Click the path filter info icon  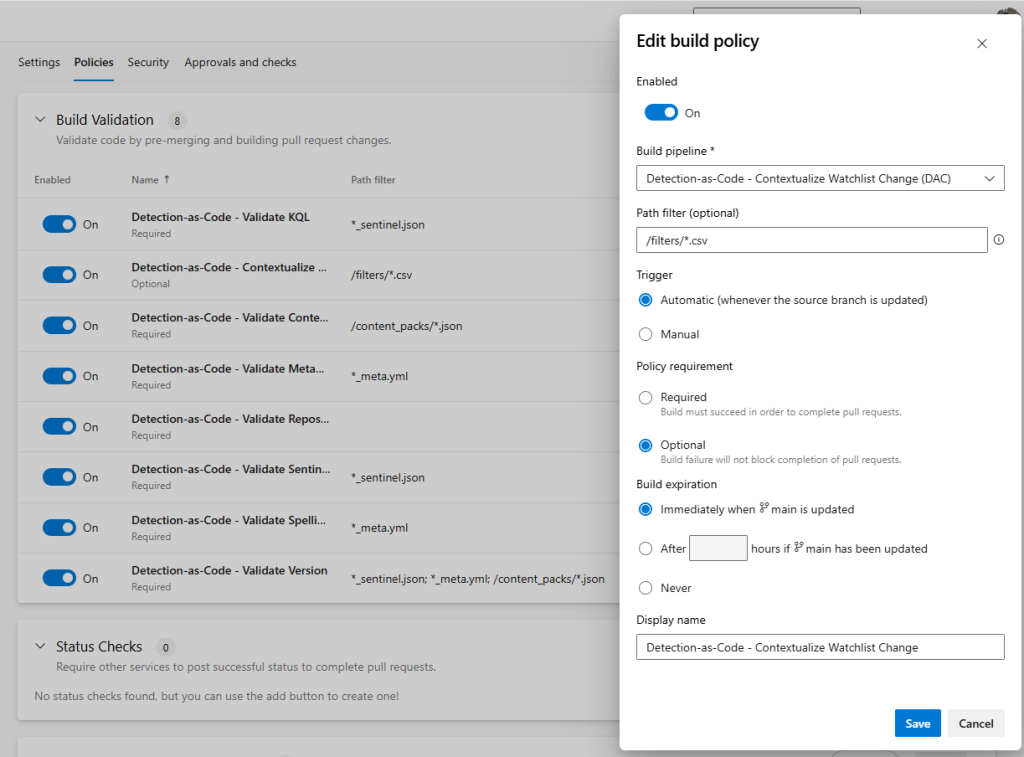[x=999, y=240]
